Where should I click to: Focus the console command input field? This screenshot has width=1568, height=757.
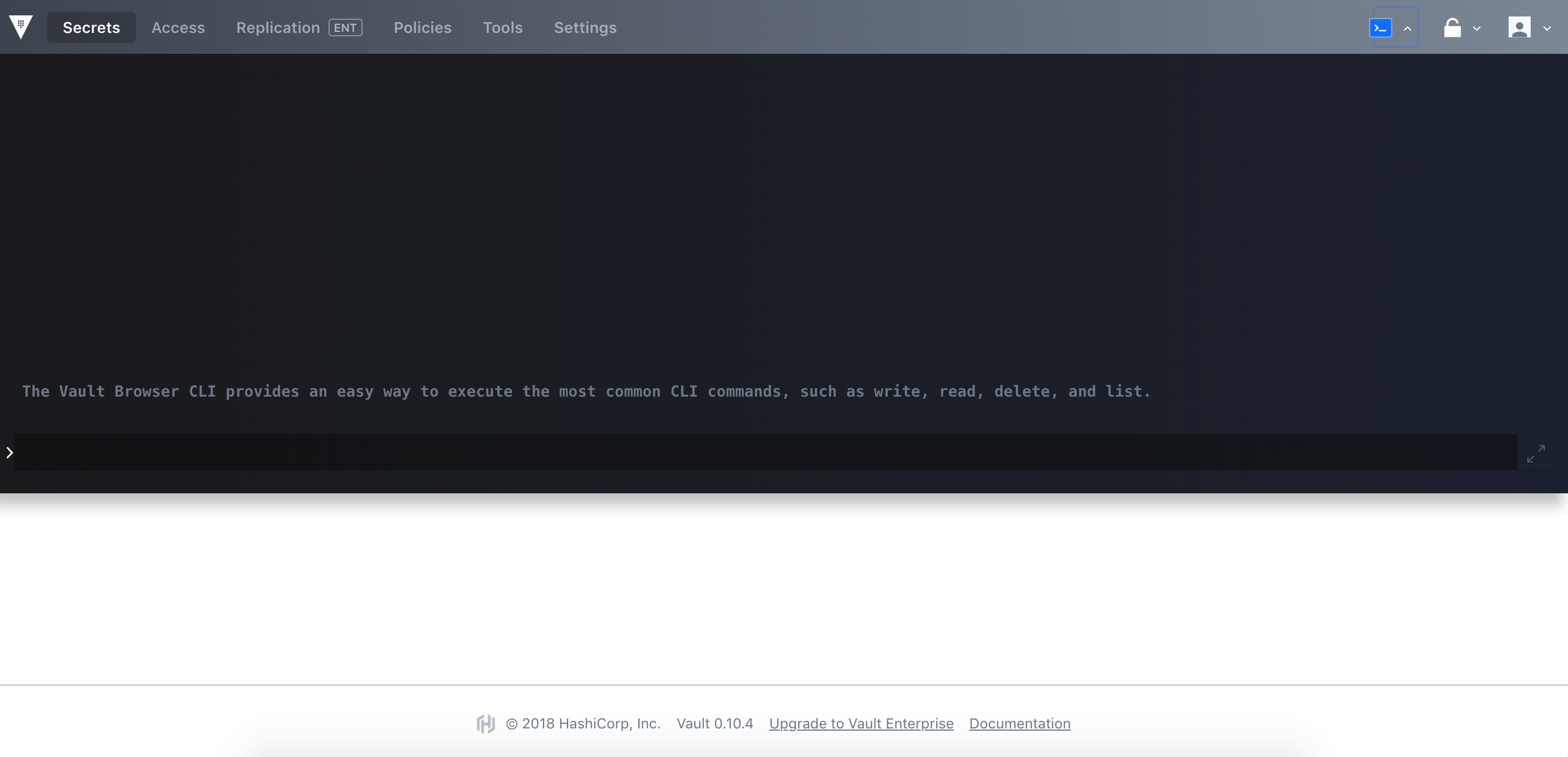pyautogui.click(x=765, y=452)
